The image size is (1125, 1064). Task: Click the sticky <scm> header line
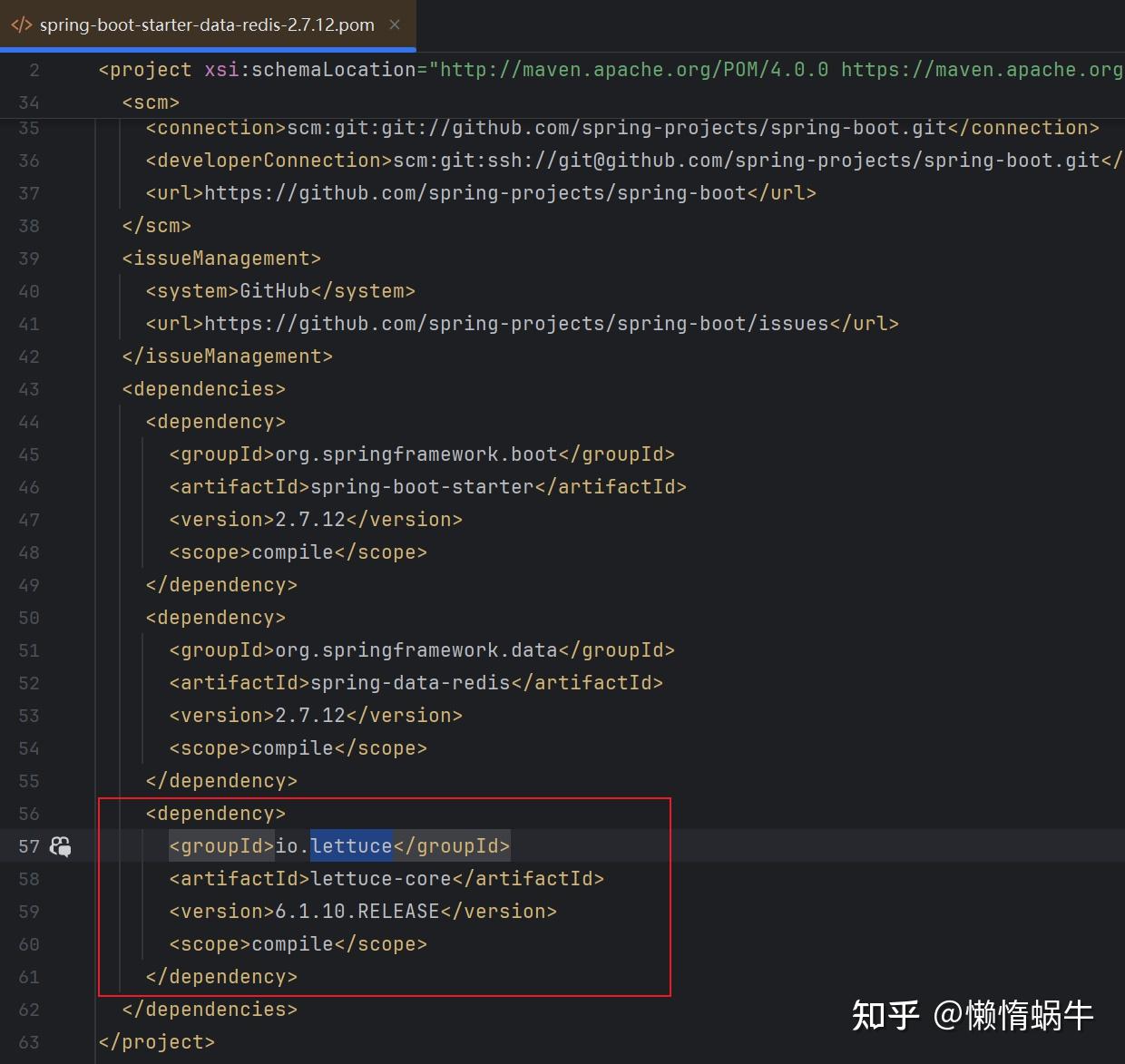tap(151, 102)
